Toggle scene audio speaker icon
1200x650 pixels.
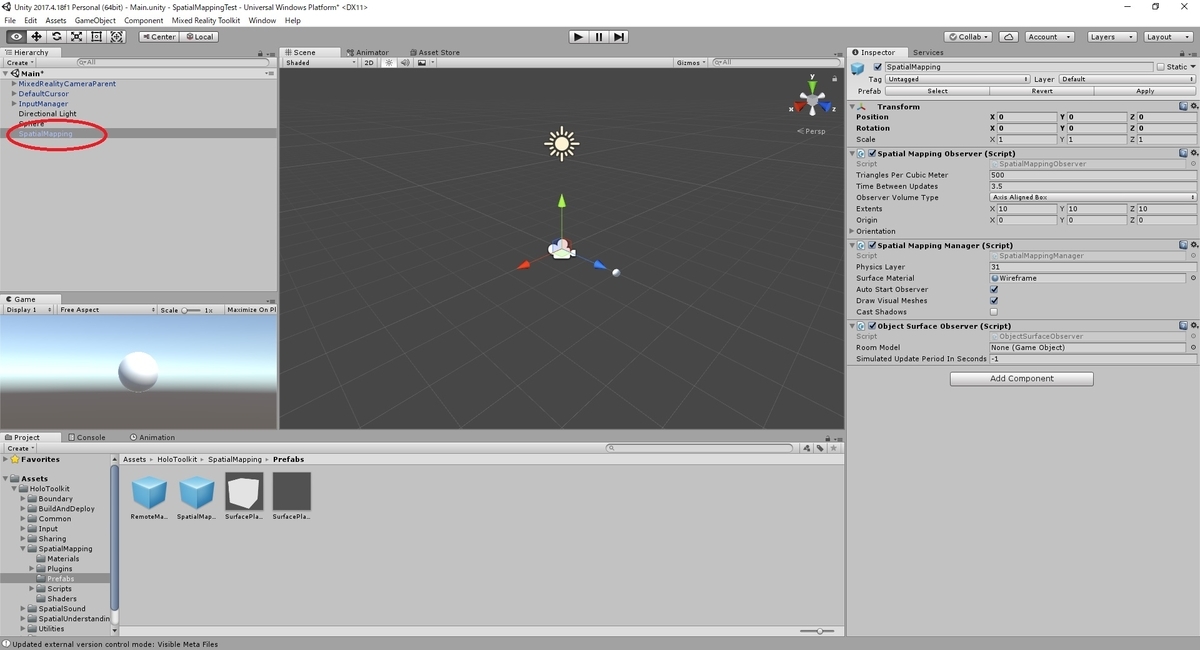click(x=405, y=62)
